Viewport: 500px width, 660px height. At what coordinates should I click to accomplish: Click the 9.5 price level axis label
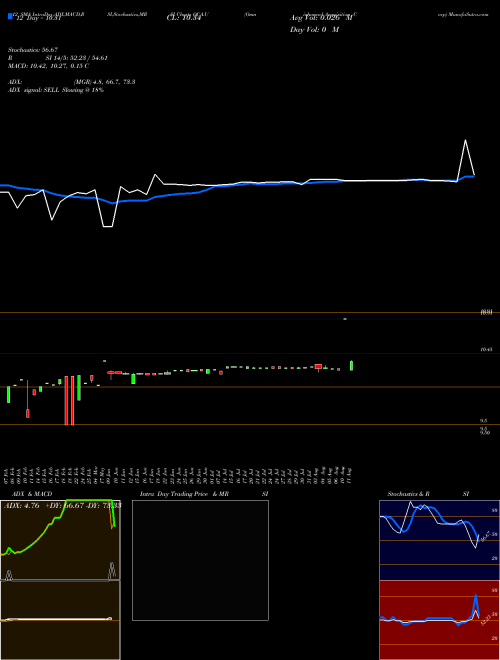[483, 420]
